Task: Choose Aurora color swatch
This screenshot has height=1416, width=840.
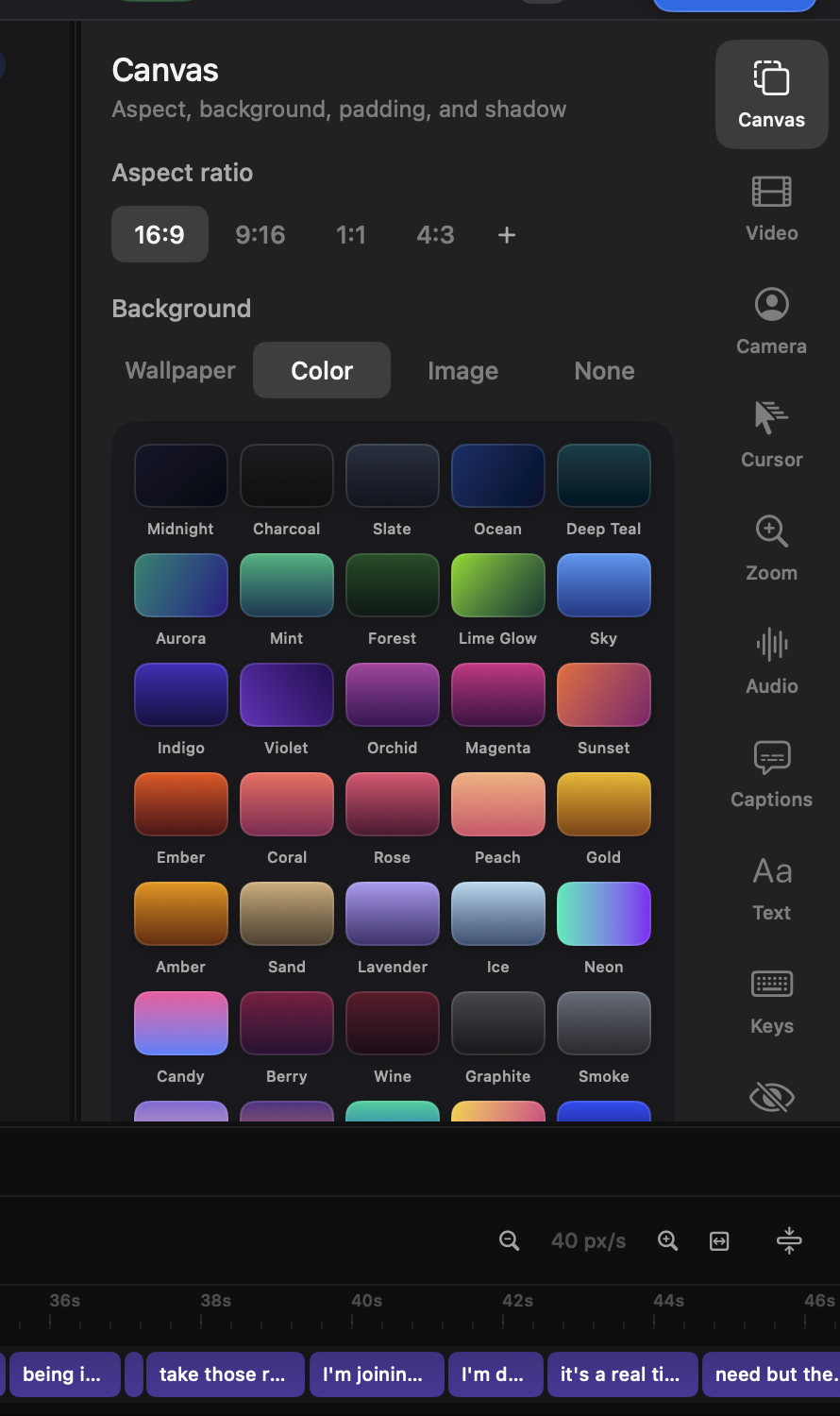Action: click(x=180, y=585)
